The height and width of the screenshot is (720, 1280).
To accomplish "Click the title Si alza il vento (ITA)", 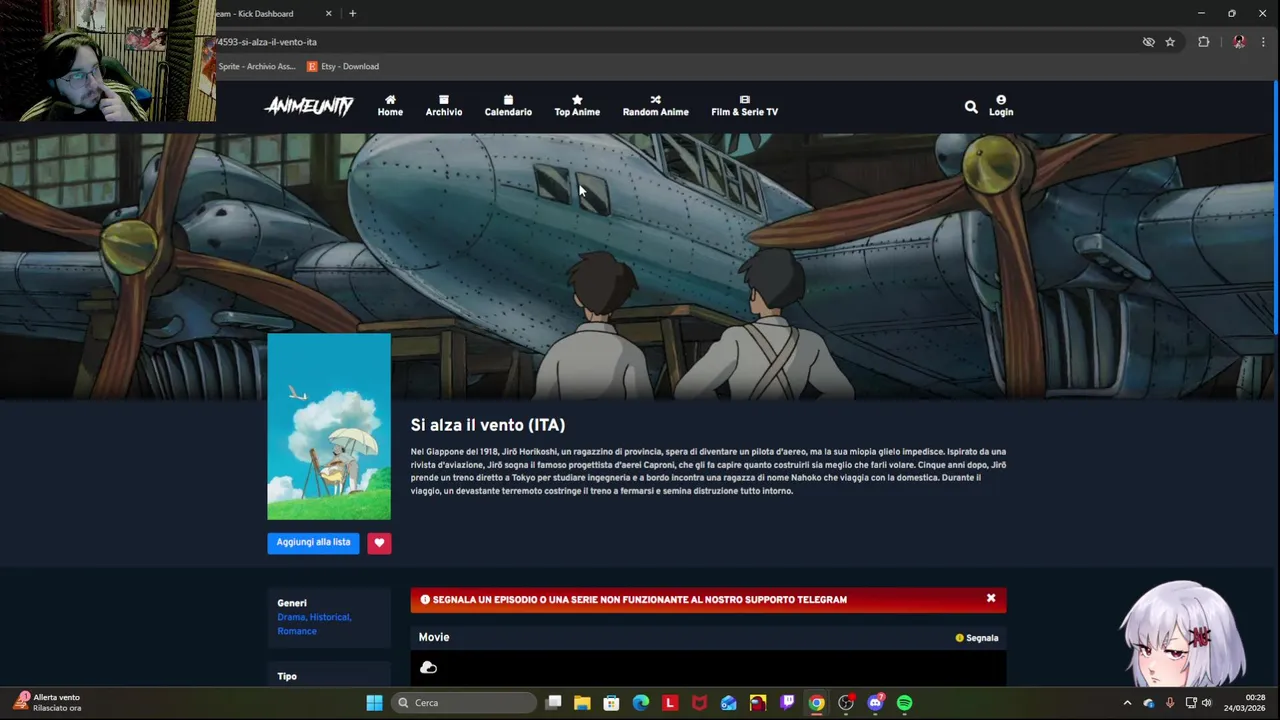I will coord(488,425).
